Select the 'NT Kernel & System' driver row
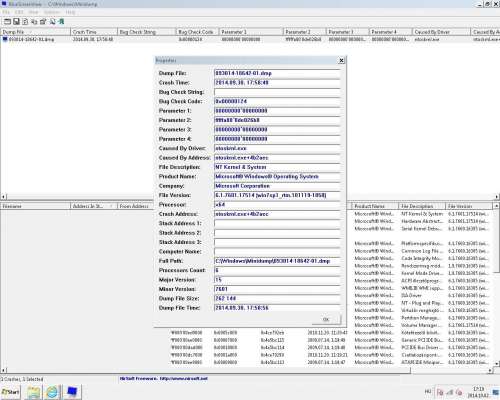The image size is (500, 400). point(422,214)
